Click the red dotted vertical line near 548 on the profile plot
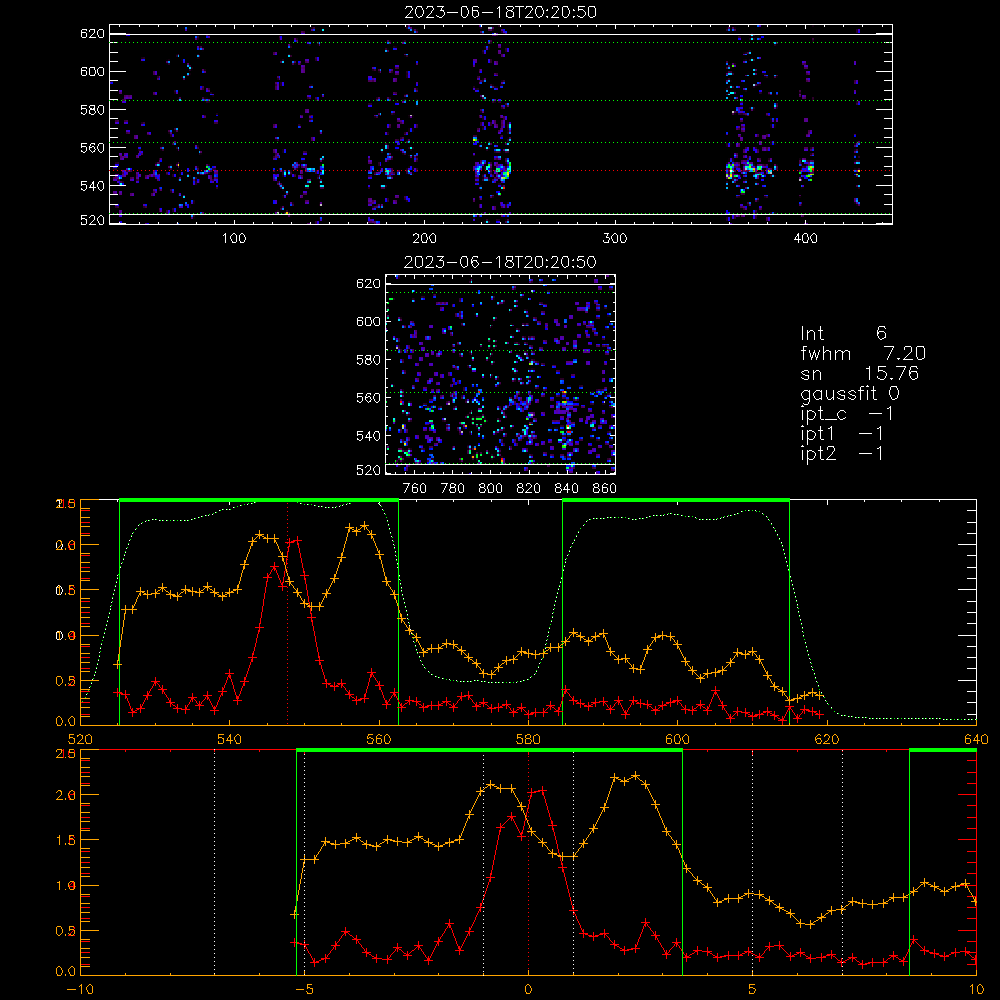 [287, 612]
